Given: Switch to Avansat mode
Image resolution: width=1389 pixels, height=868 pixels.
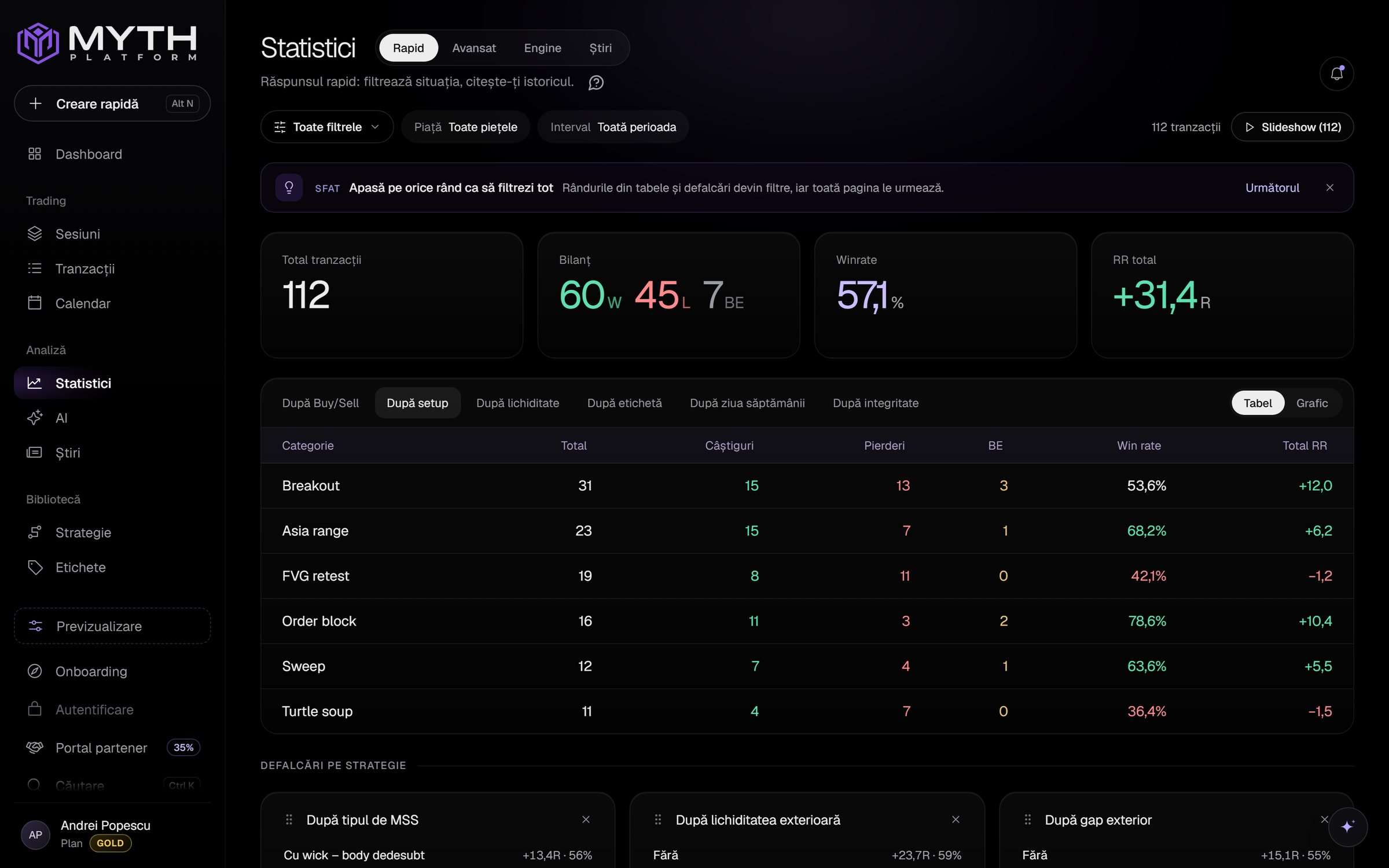Looking at the screenshot, I should (473, 48).
